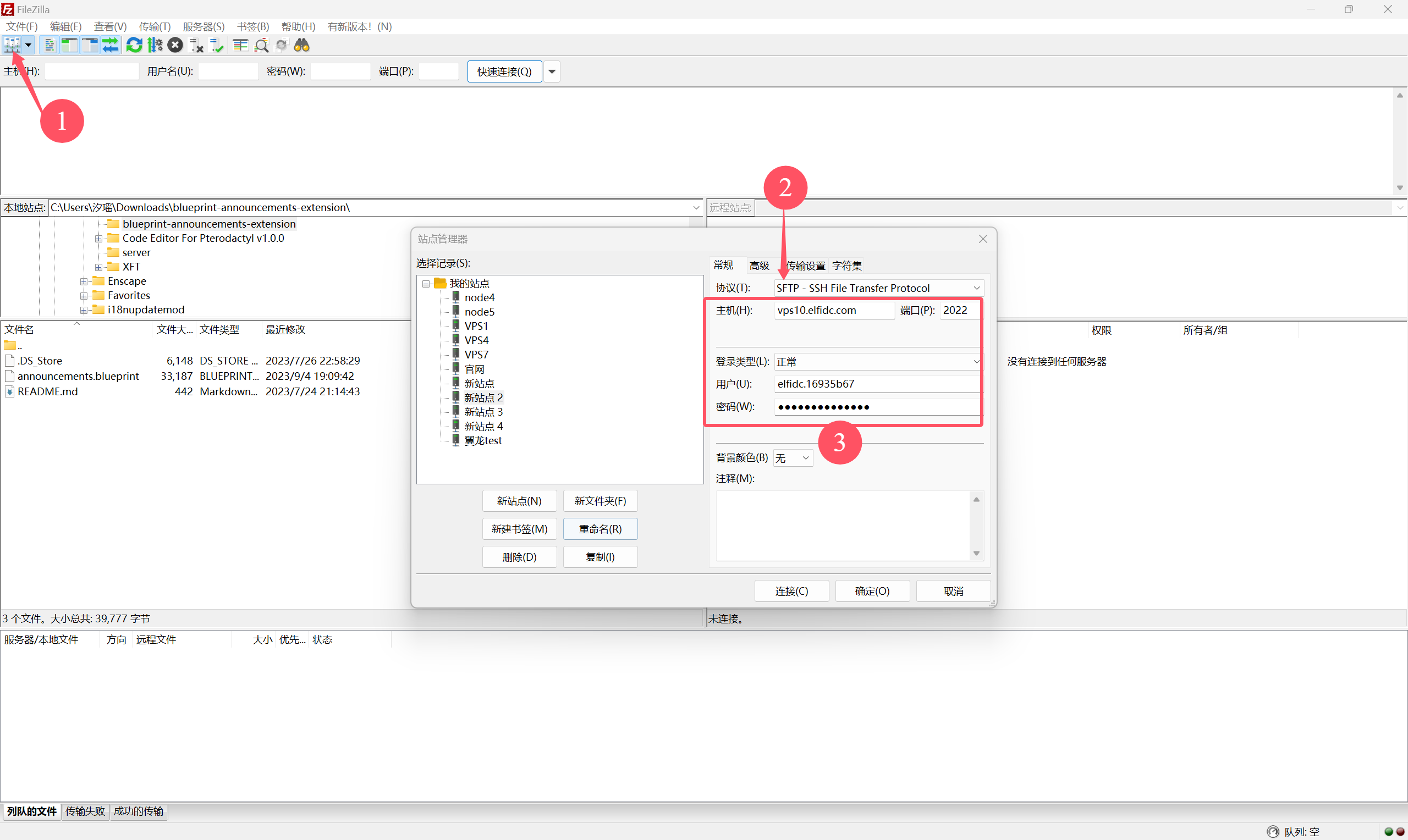Image resolution: width=1408 pixels, height=840 pixels.
Task: Click the disconnect from server icon
Action: point(196,45)
